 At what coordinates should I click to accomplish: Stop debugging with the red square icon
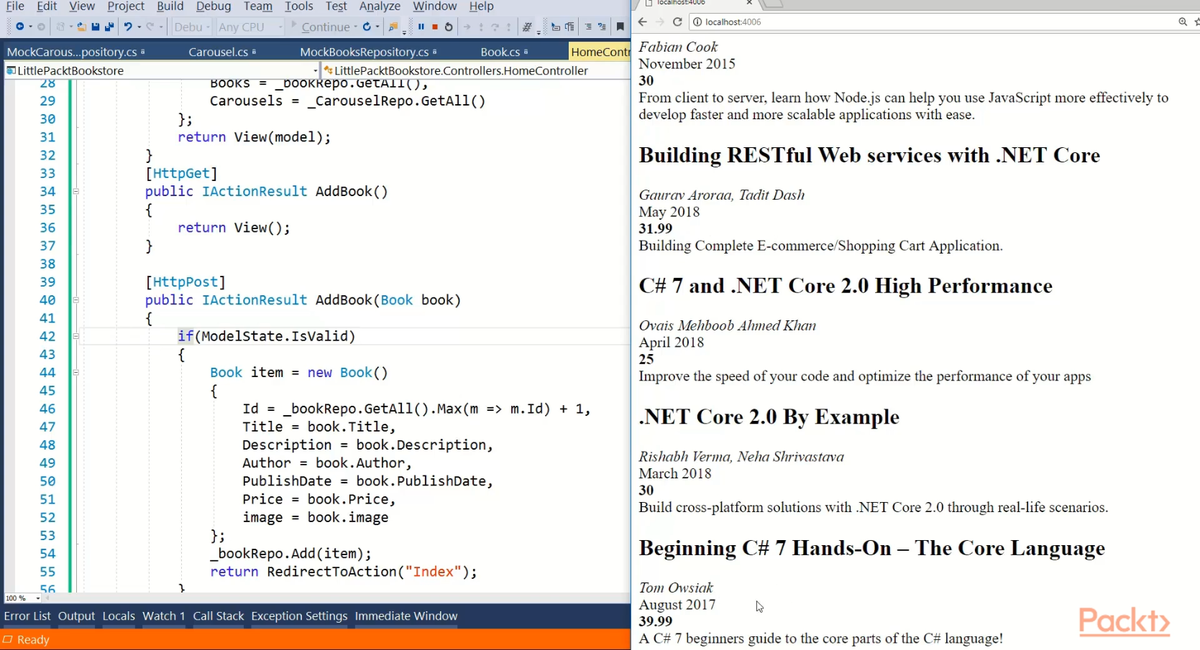[x=435, y=27]
